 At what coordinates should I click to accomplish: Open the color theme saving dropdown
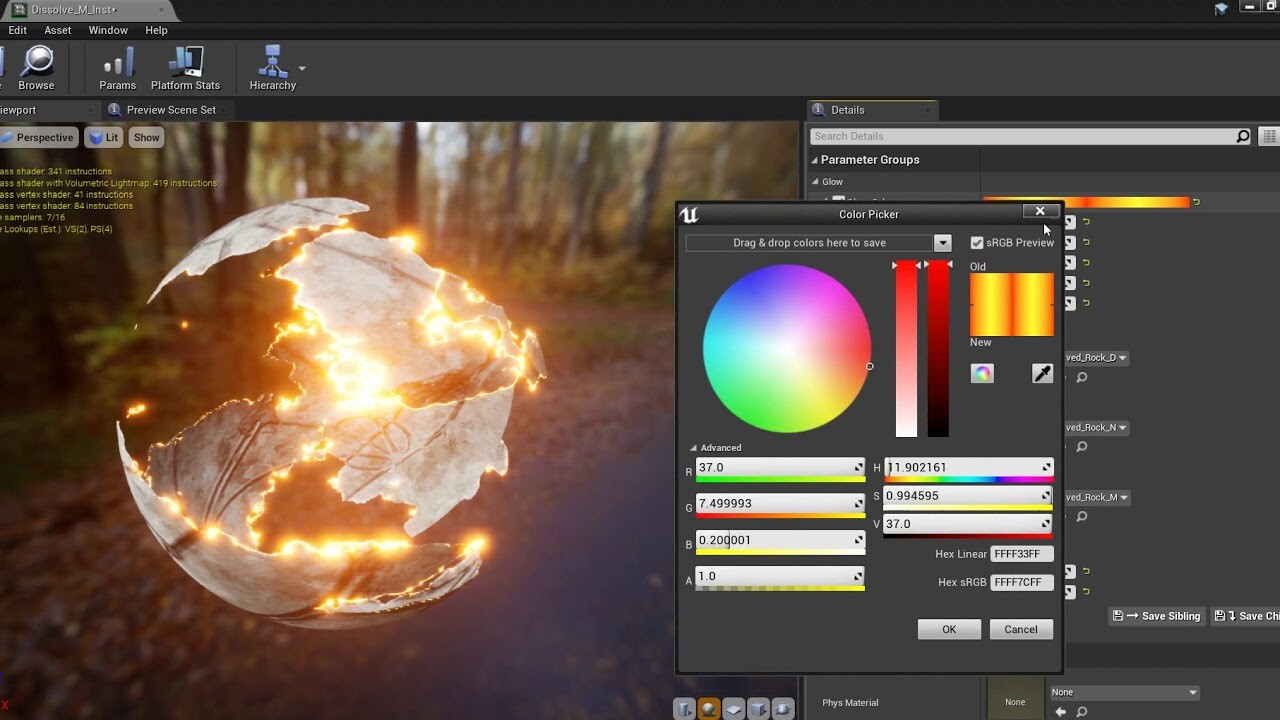pos(941,243)
